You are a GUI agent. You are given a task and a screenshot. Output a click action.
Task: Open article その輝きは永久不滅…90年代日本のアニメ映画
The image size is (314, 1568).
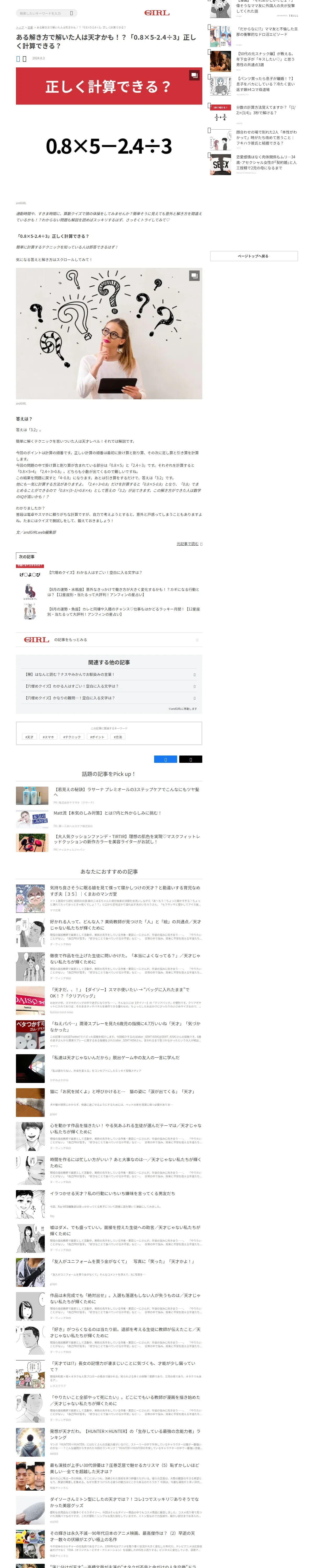122,1536
